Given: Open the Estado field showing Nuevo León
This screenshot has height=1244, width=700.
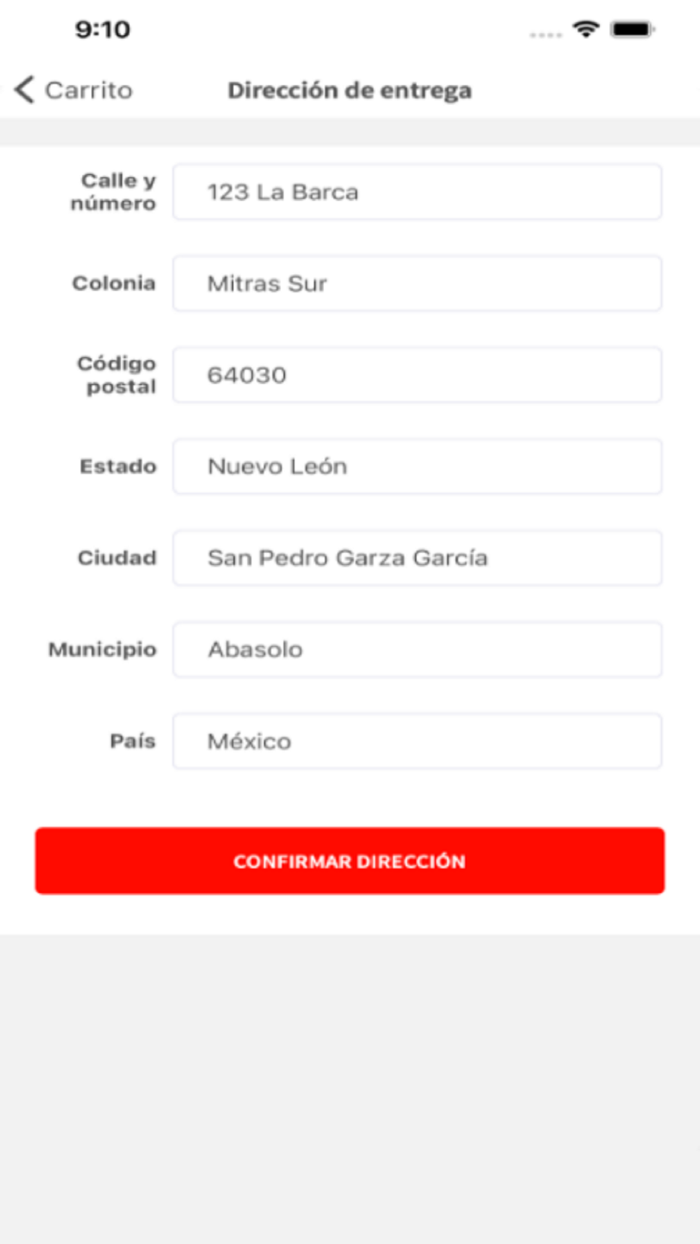Looking at the screenshot, I should (417, 466).
